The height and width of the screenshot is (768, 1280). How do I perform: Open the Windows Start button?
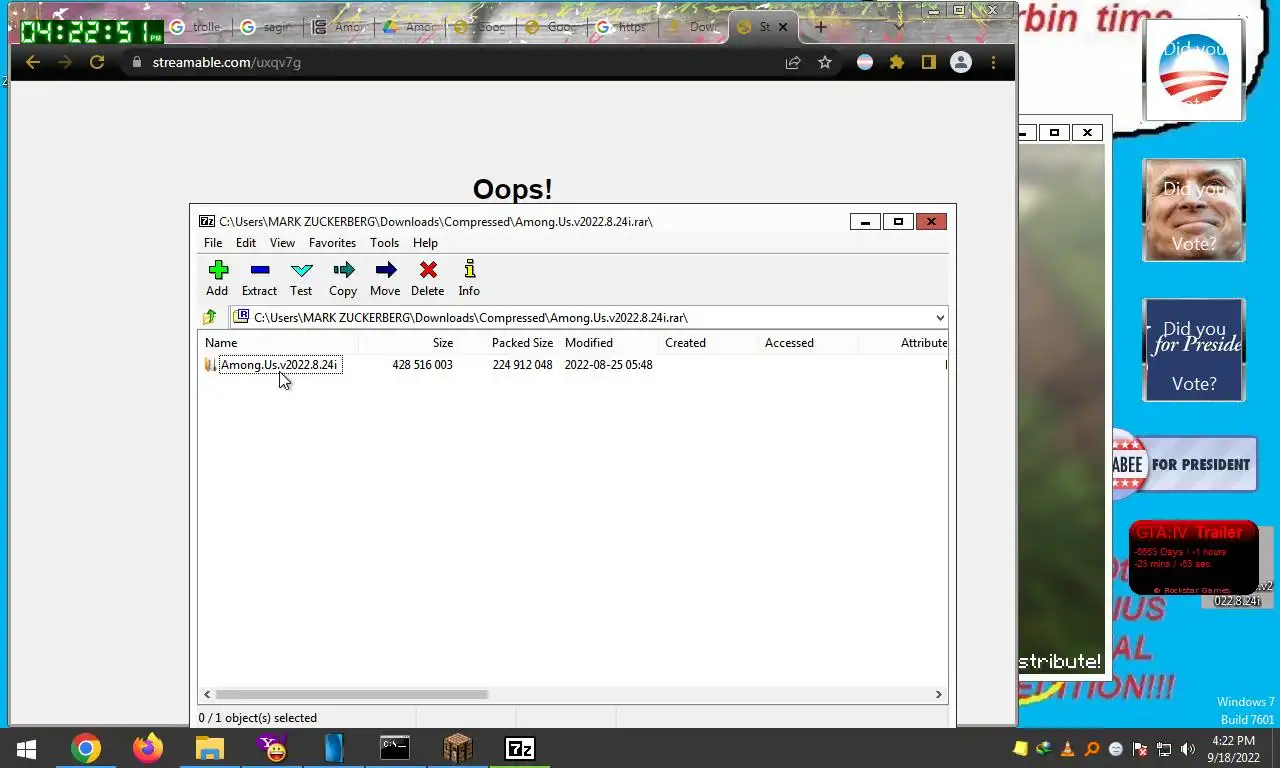(x=27, y=748)
